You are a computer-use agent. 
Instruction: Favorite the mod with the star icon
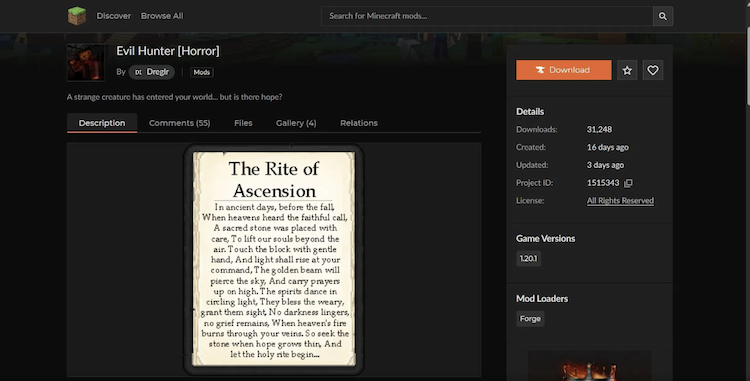[x=627, y=70]
